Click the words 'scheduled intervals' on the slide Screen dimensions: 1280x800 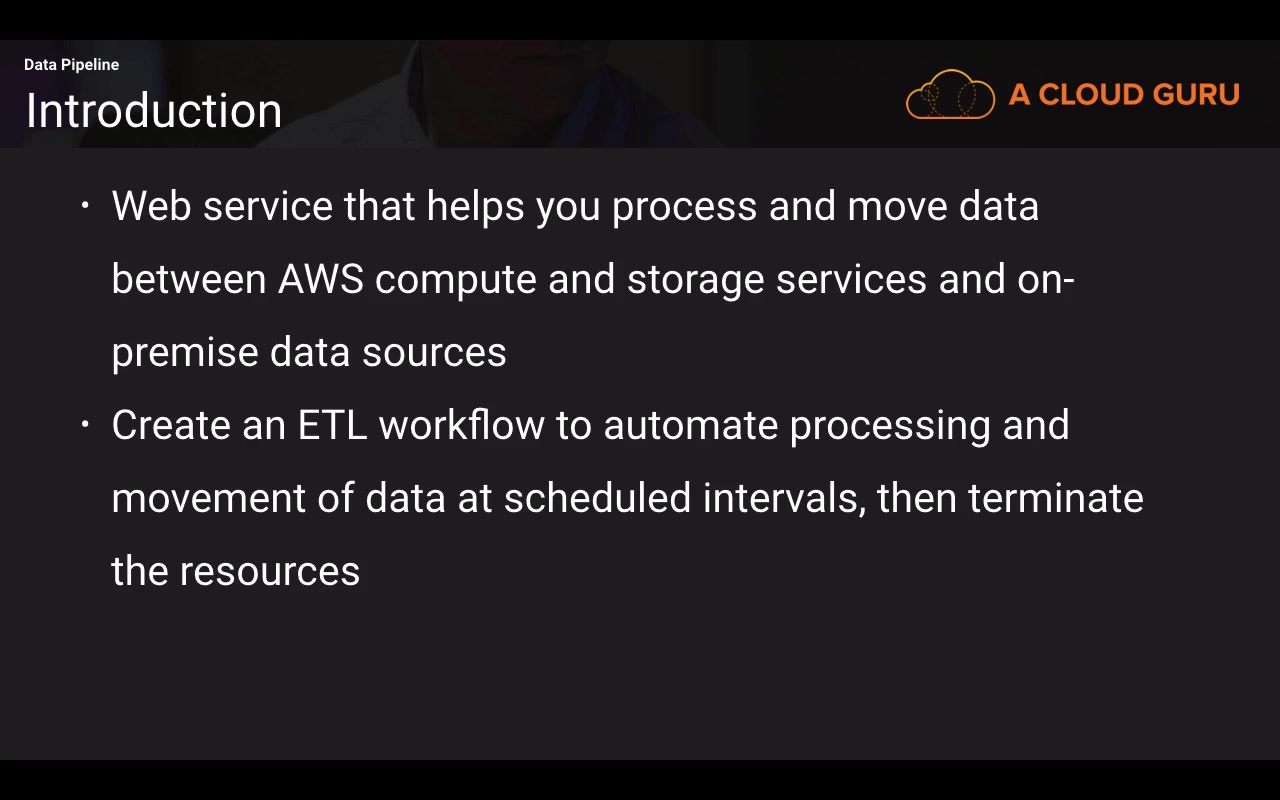click(683, 498)
